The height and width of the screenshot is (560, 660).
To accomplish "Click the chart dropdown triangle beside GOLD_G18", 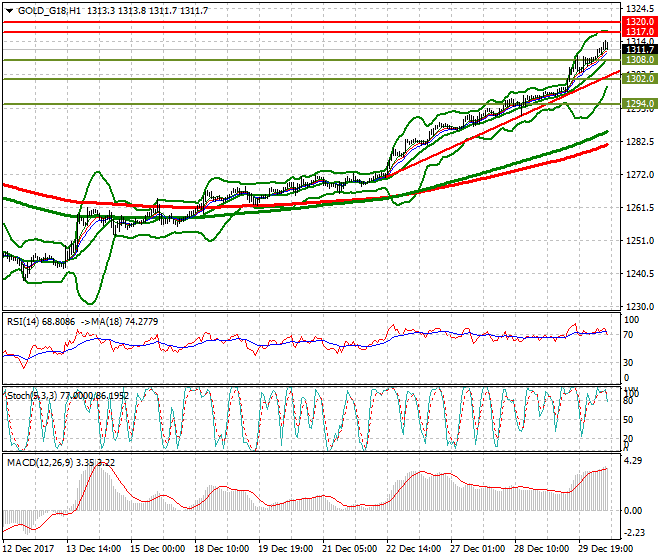I will click(9, 11).
